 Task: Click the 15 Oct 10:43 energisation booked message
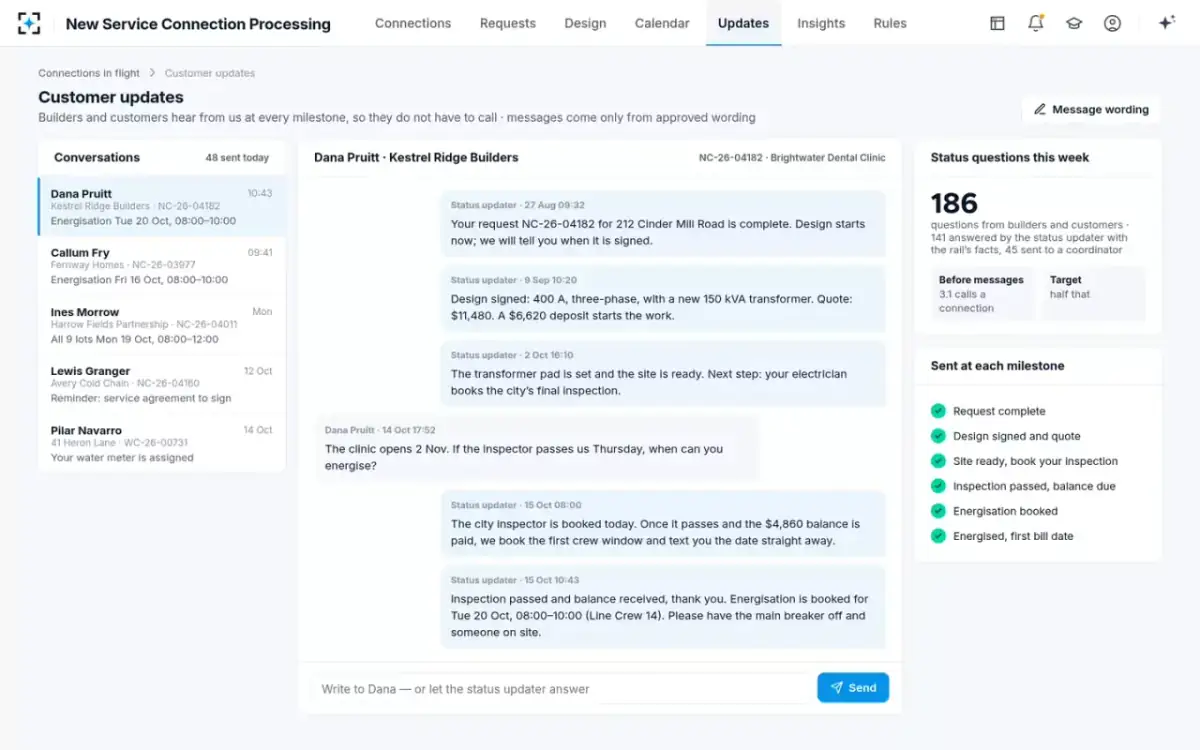664,607
